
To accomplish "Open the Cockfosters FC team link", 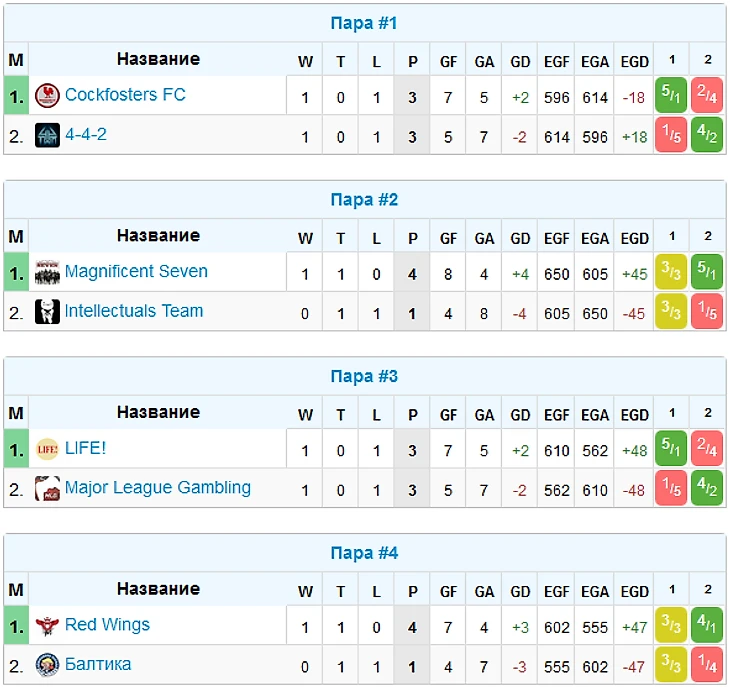I will coord(125,94).
